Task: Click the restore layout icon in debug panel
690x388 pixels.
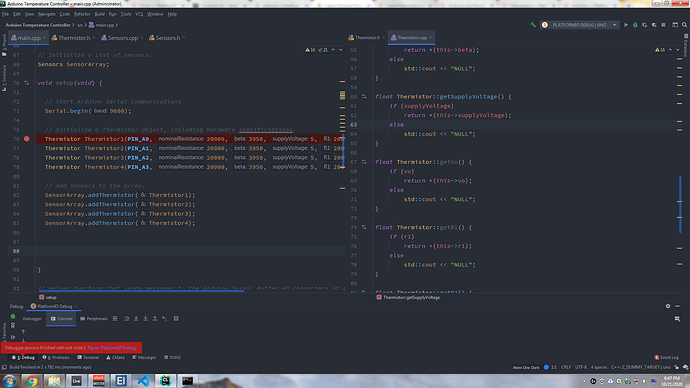Action: click(x=677, y=318)
